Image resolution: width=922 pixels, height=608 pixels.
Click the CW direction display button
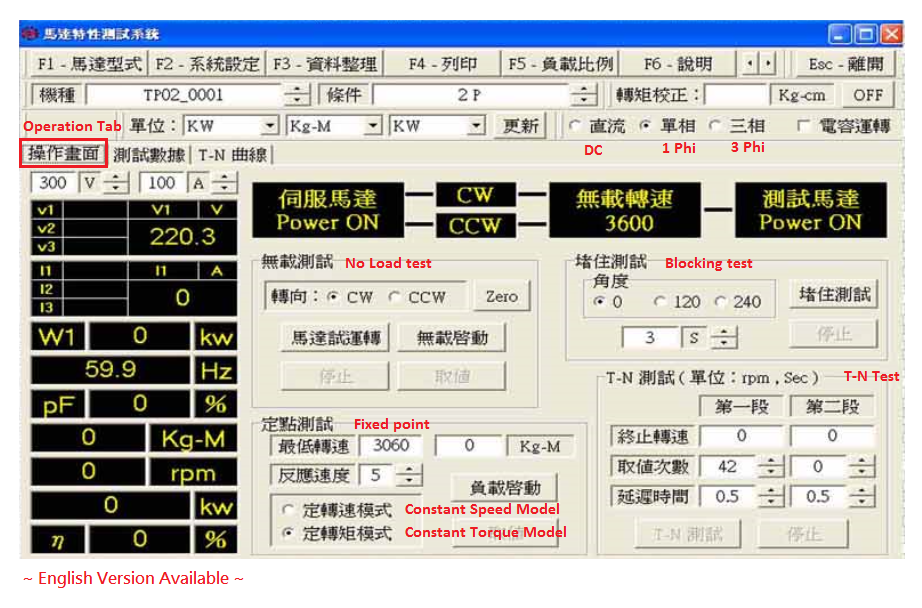(478, 195)
